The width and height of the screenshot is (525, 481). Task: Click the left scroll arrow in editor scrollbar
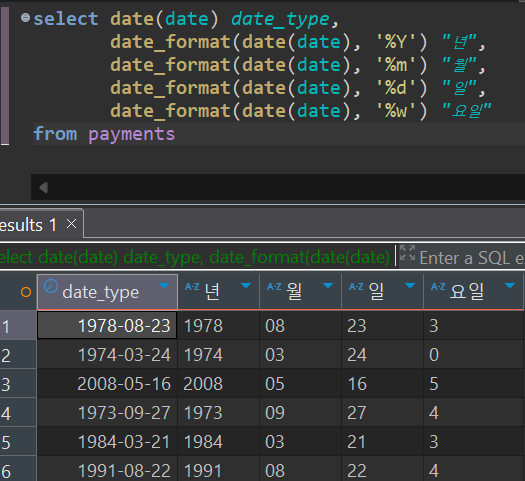click(x=44, y=187)
